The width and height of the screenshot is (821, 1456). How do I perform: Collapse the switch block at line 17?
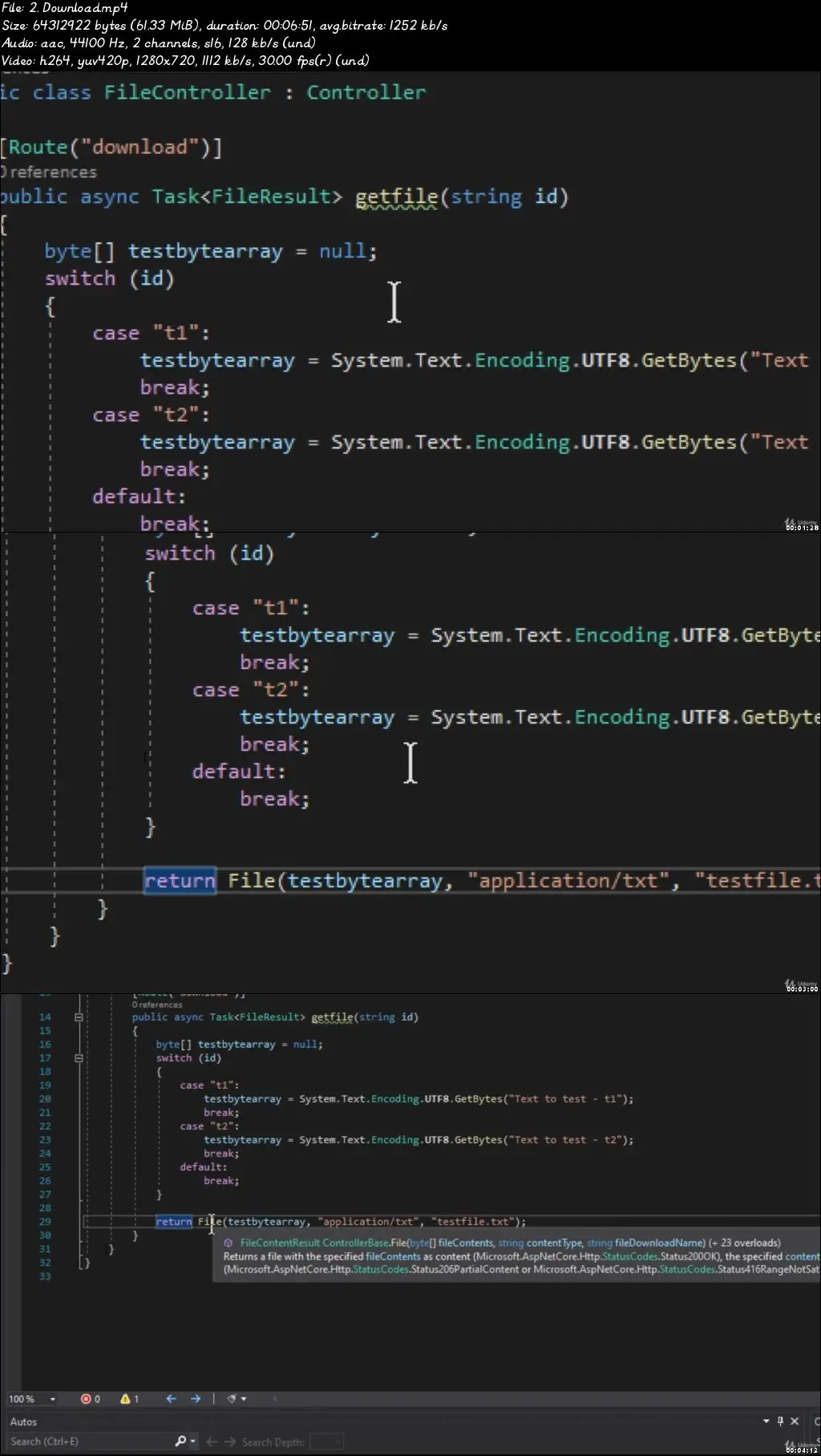[79, 1058]
